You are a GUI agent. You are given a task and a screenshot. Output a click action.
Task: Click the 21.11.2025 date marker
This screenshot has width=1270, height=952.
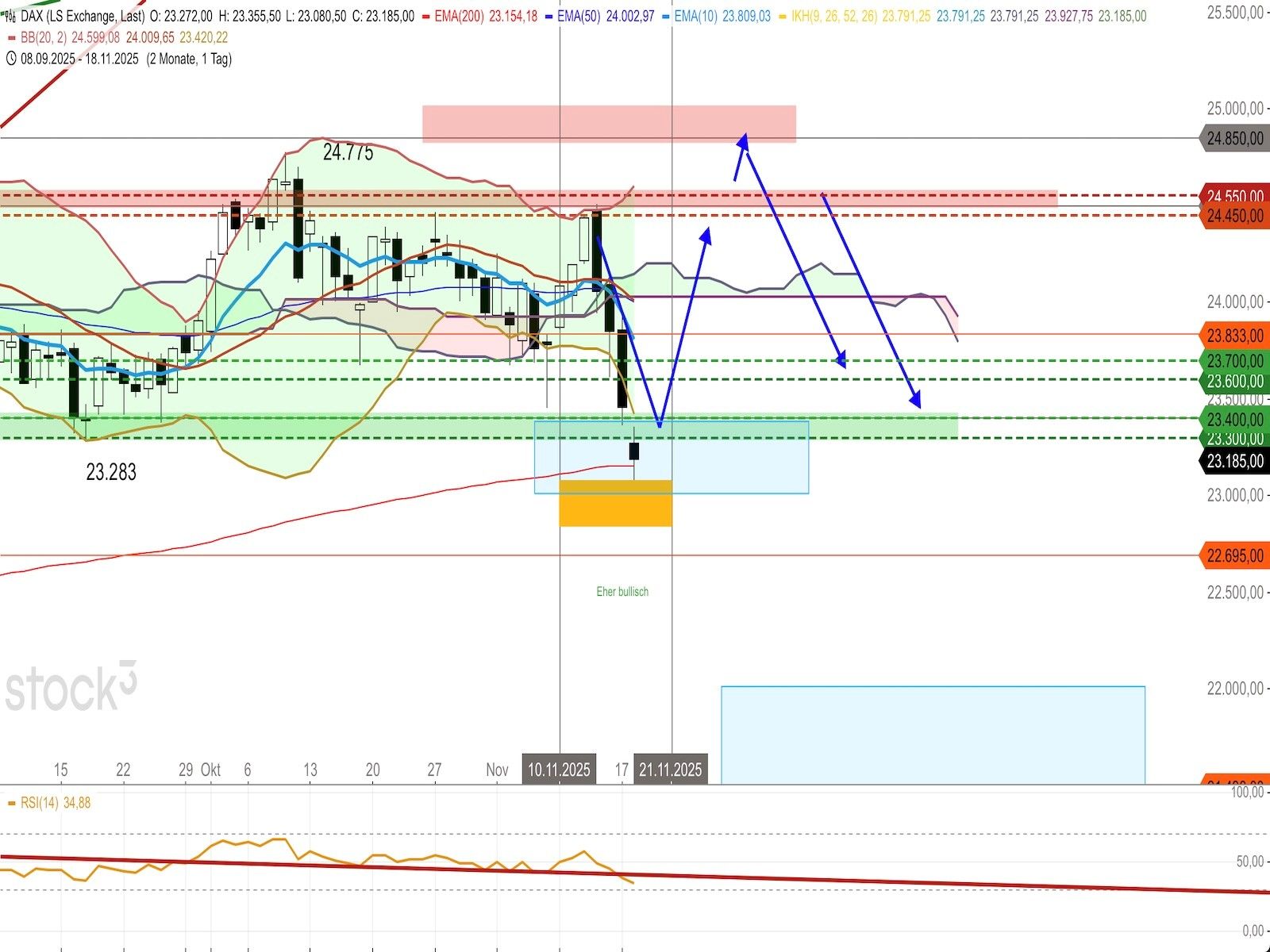671,770
